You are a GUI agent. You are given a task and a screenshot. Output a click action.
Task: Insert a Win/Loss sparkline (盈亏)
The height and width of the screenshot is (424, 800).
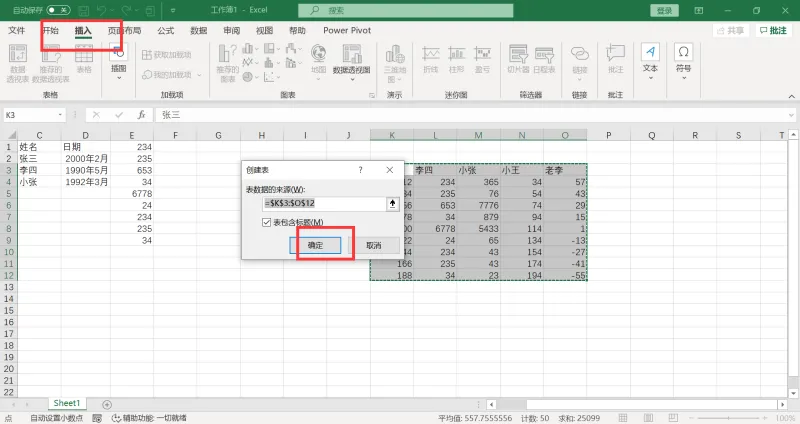482,59
